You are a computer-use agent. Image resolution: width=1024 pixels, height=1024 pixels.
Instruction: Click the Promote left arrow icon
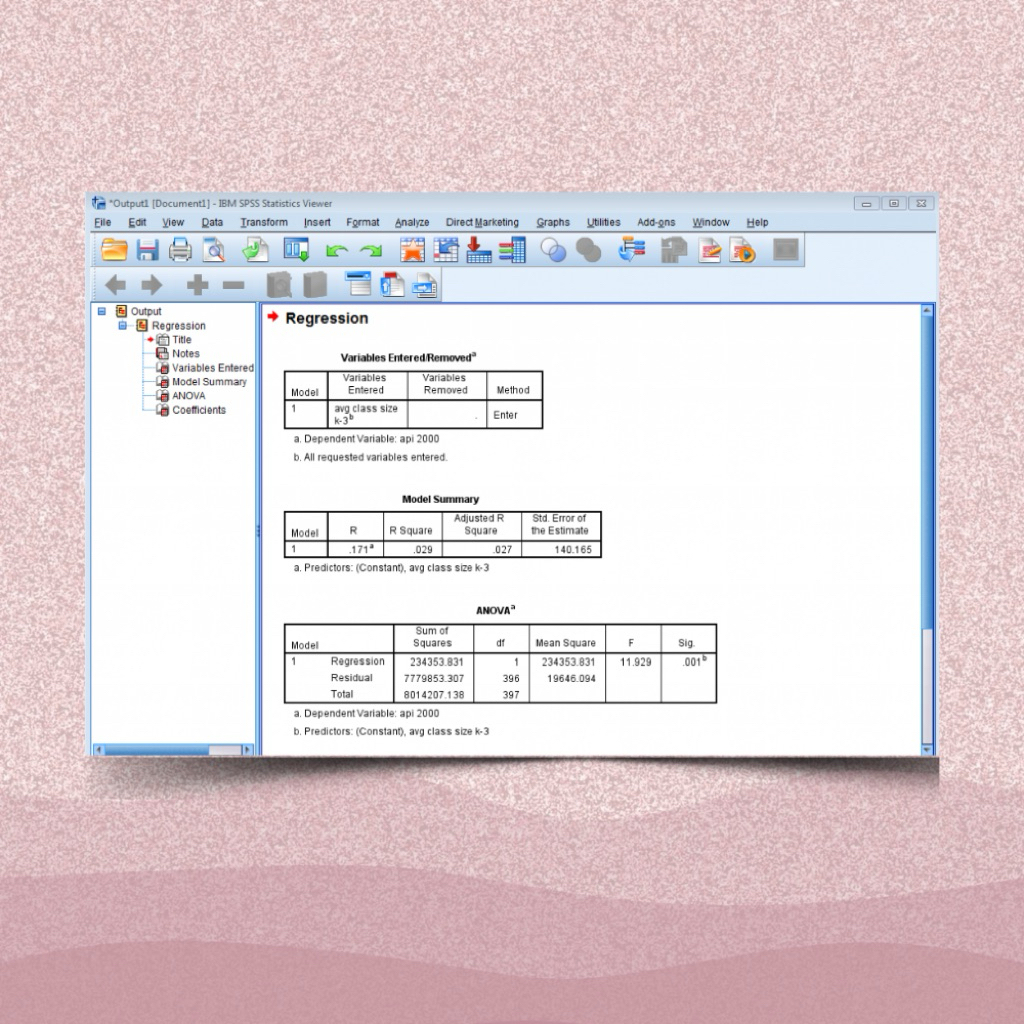(115, 285)
